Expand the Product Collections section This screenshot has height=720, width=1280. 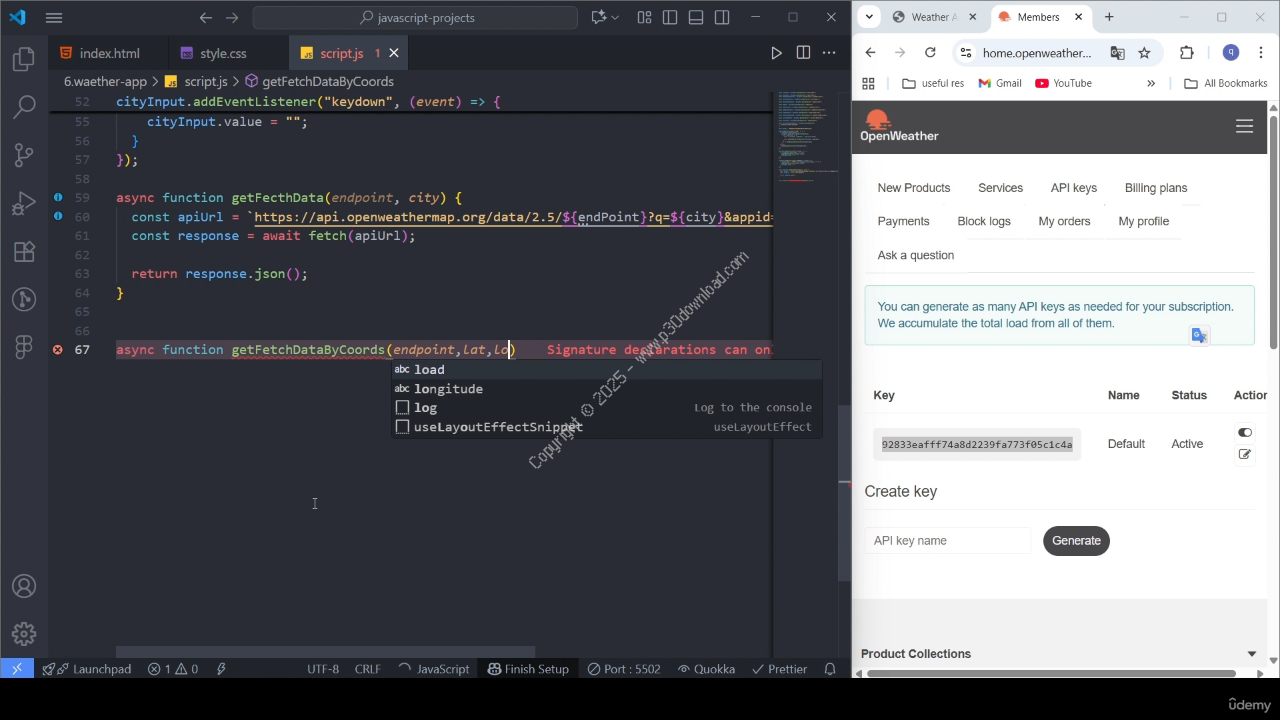click(1251, 654)
